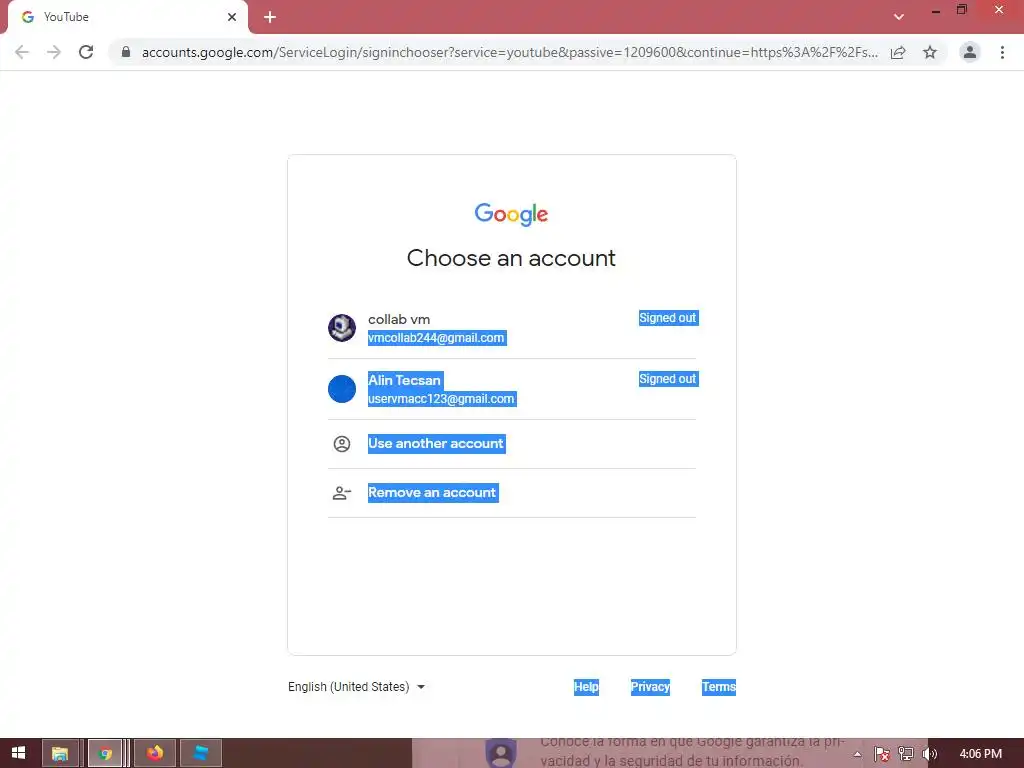Click the collab vm avatar picture

(x=342, y=328)
